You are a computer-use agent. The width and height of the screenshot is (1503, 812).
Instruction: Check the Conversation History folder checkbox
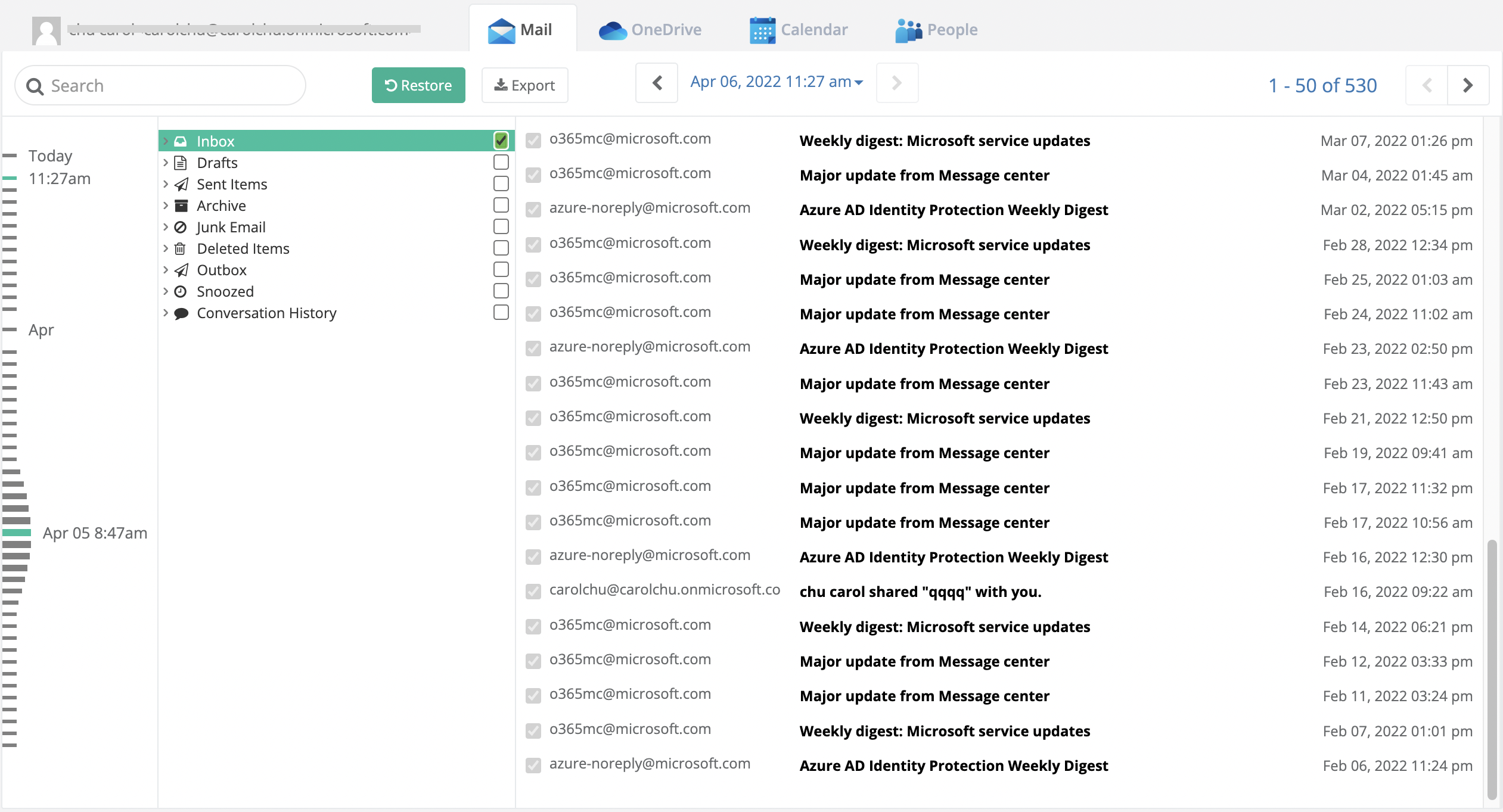tap(501, 312)
